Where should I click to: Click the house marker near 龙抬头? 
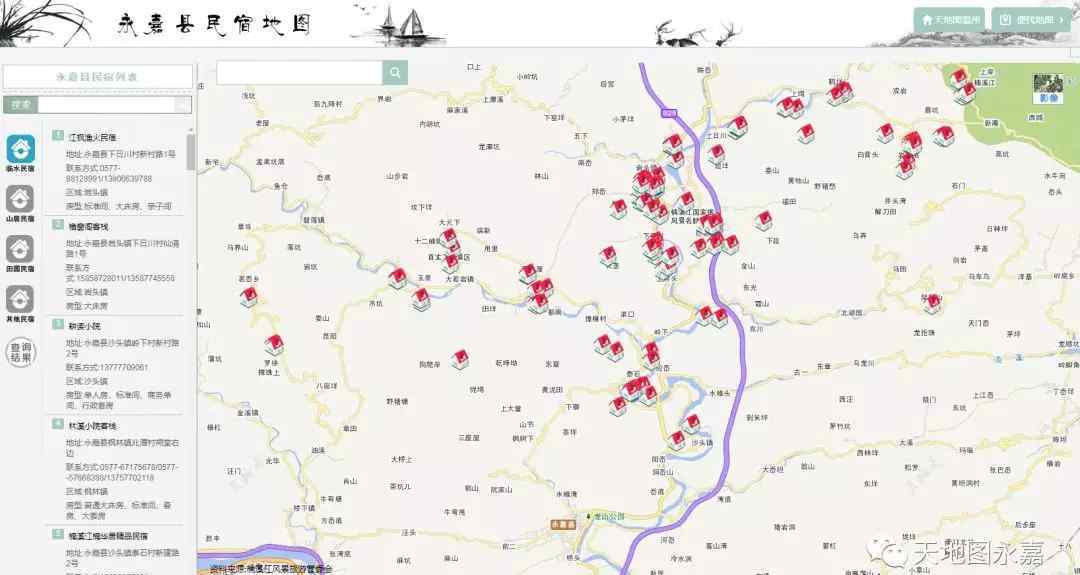pyautogui.click(x=933, y=301)
